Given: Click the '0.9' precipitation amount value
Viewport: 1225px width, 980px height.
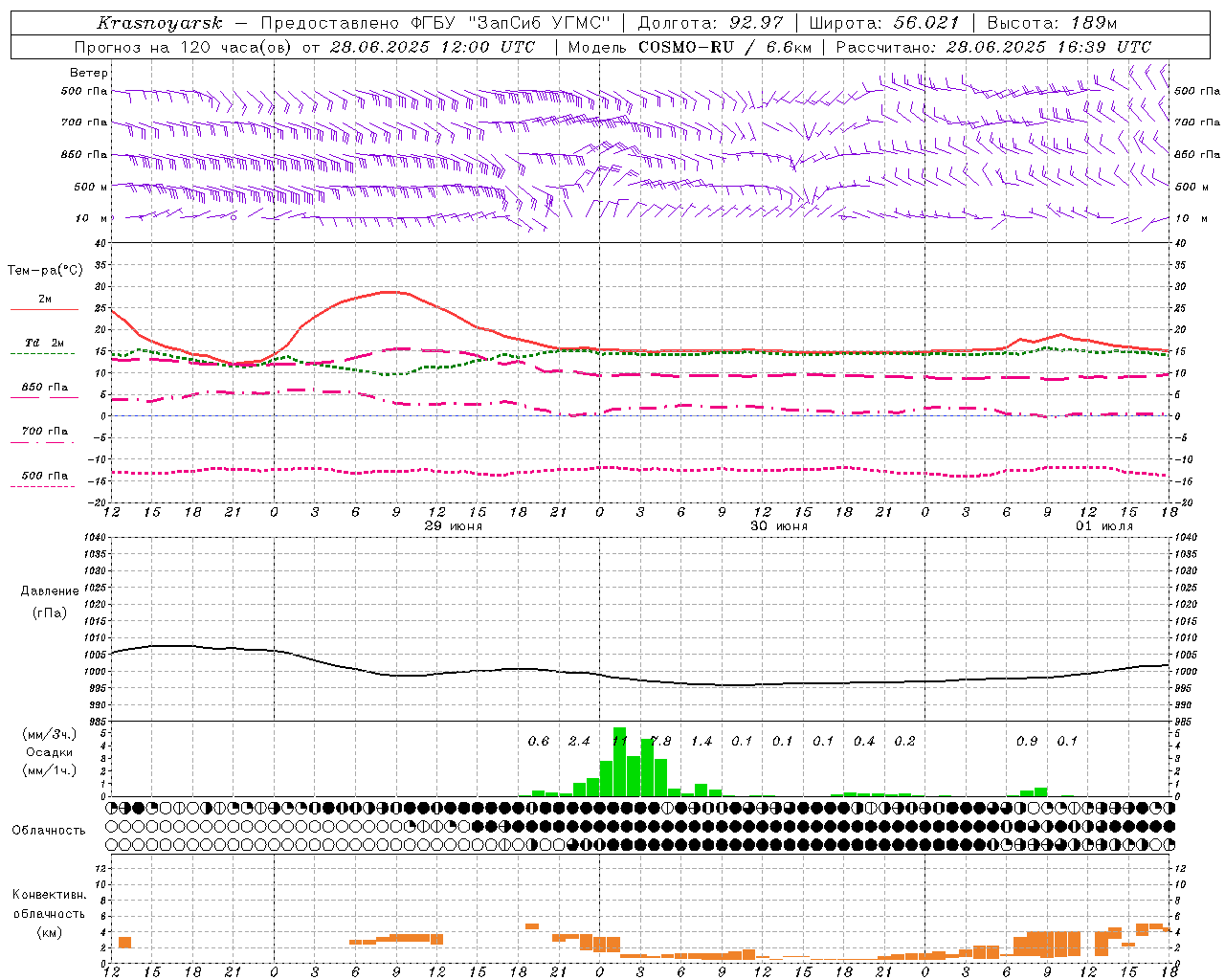Looking at the screenshot, I should (1027, 742).
